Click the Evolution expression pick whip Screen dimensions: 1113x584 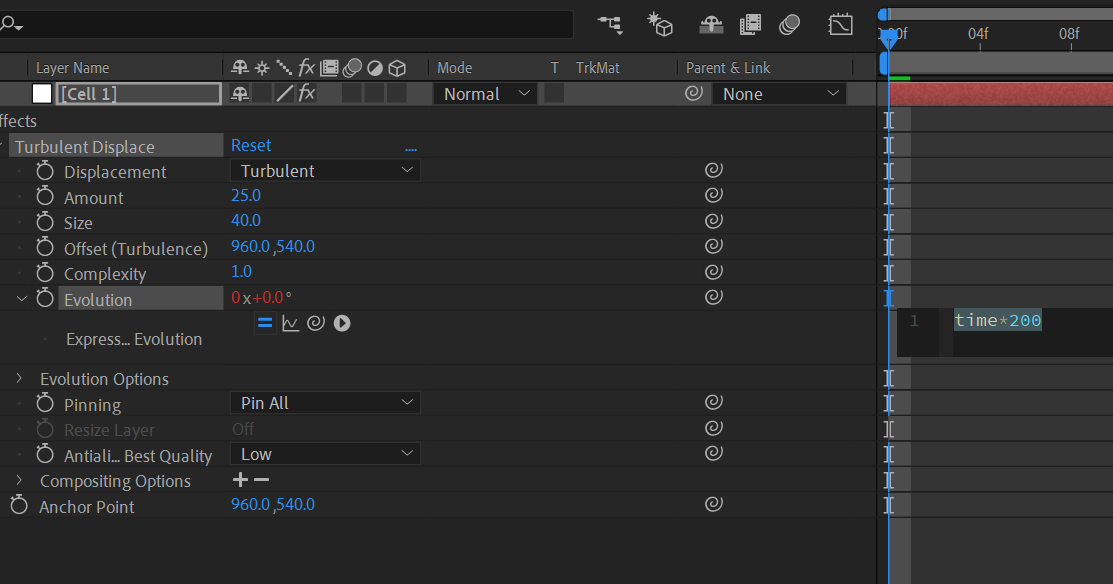316,323
